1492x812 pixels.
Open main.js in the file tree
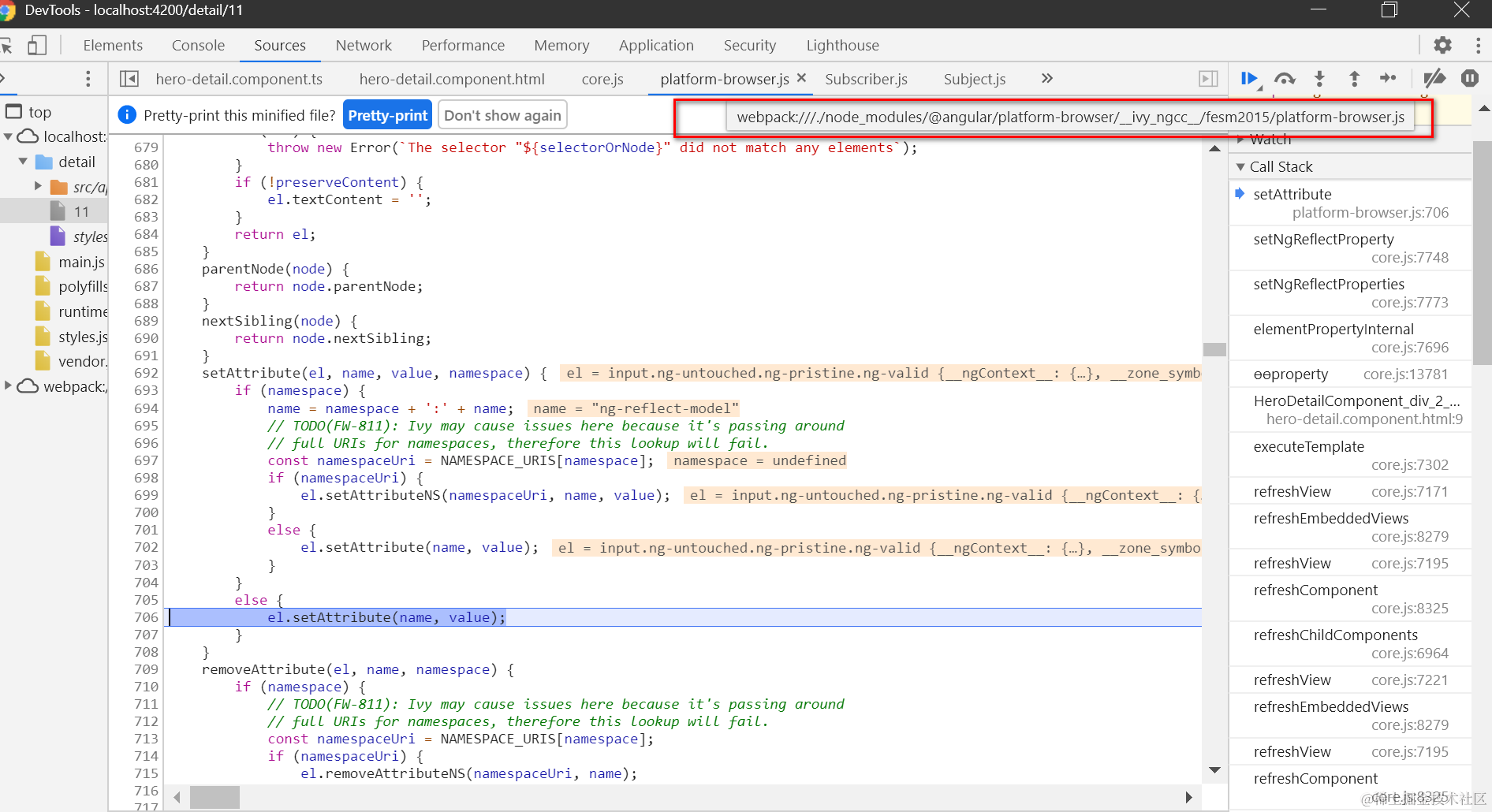(x=81, y=262)
